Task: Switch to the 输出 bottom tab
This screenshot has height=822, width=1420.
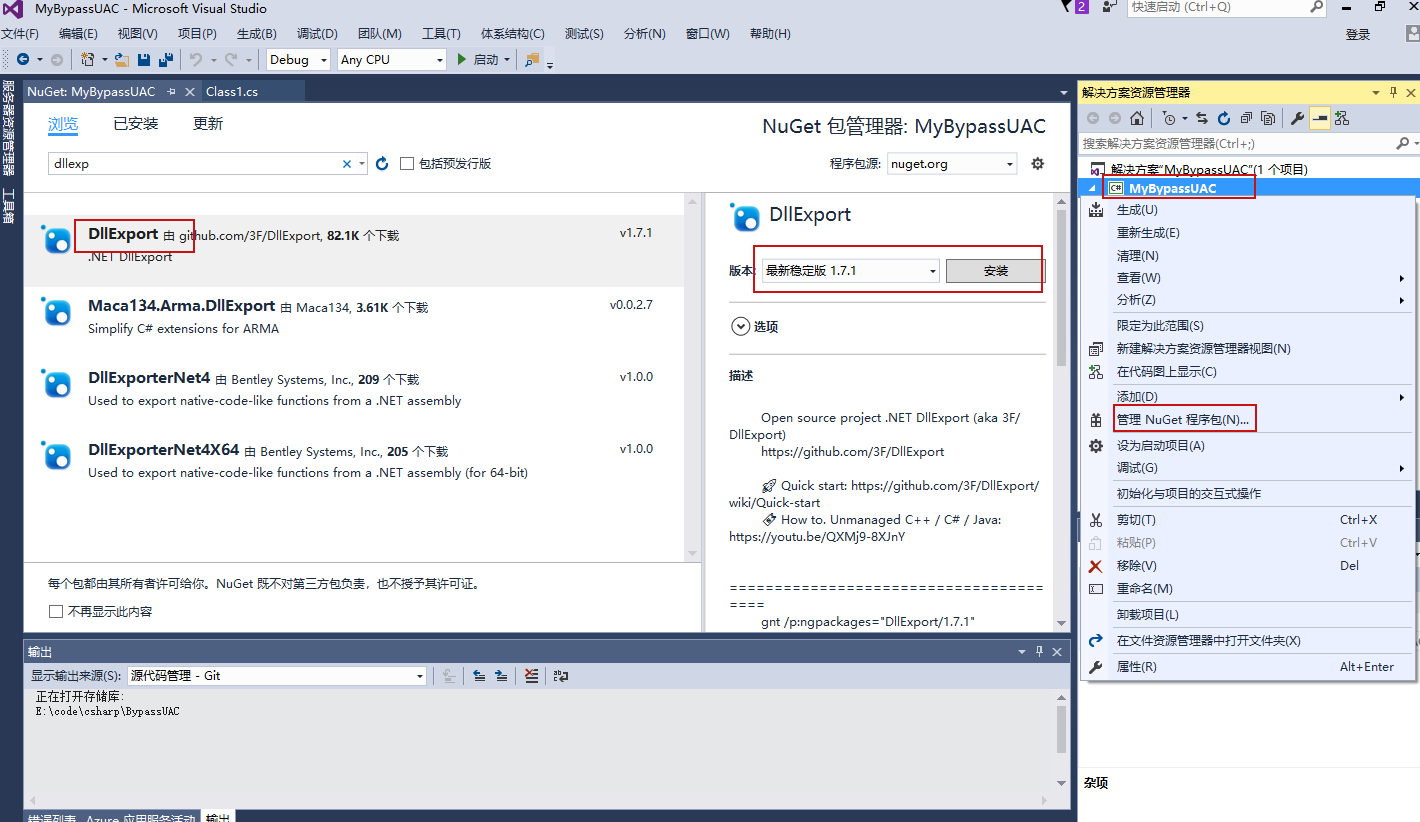Action: [217, 816]
